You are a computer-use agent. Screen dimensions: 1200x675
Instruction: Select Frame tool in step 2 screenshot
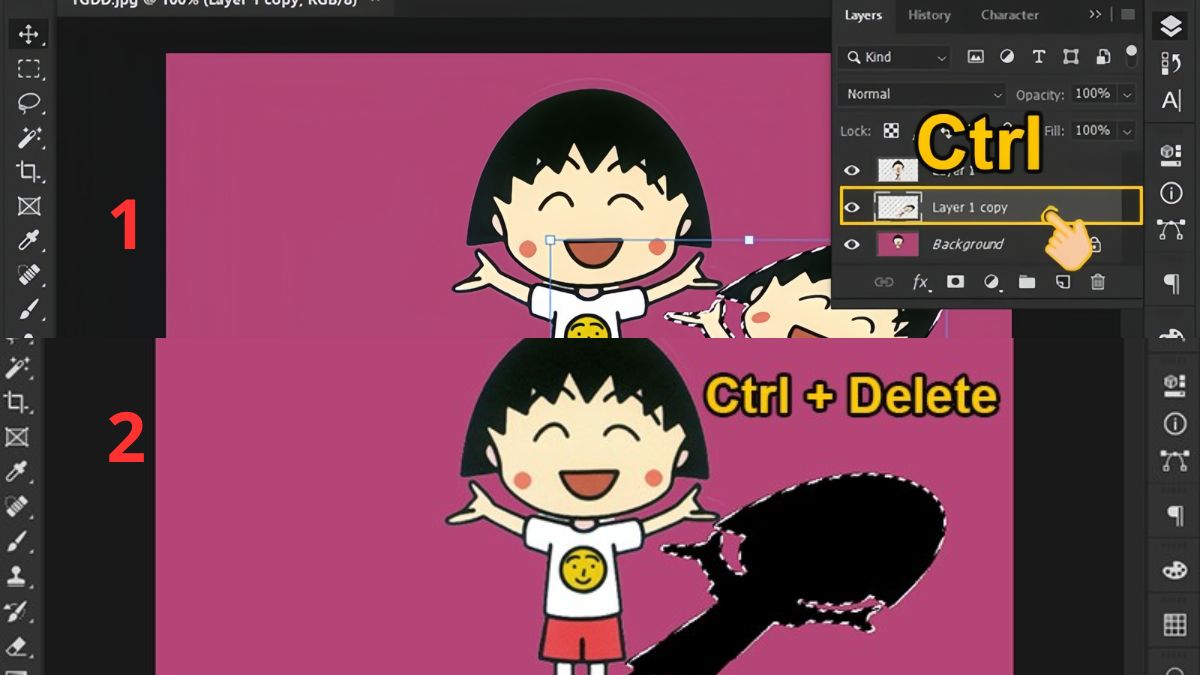(17, 437)
